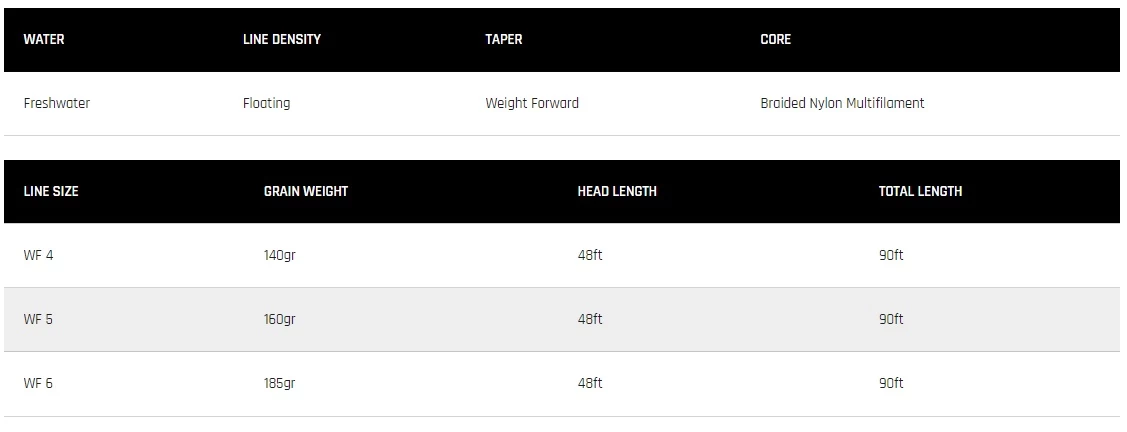This screenshot has height=432, width=1127.
Task: Select the WF 6 row label
Action: 39,383
